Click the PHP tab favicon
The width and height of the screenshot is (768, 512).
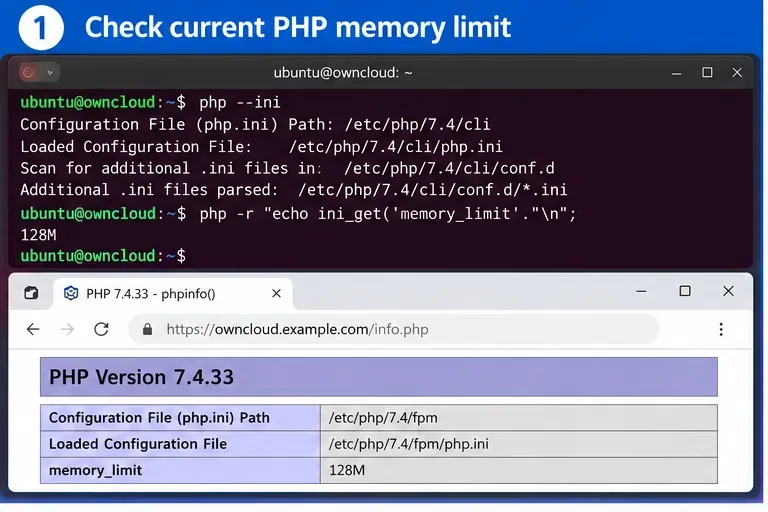[x=71, y=293]
